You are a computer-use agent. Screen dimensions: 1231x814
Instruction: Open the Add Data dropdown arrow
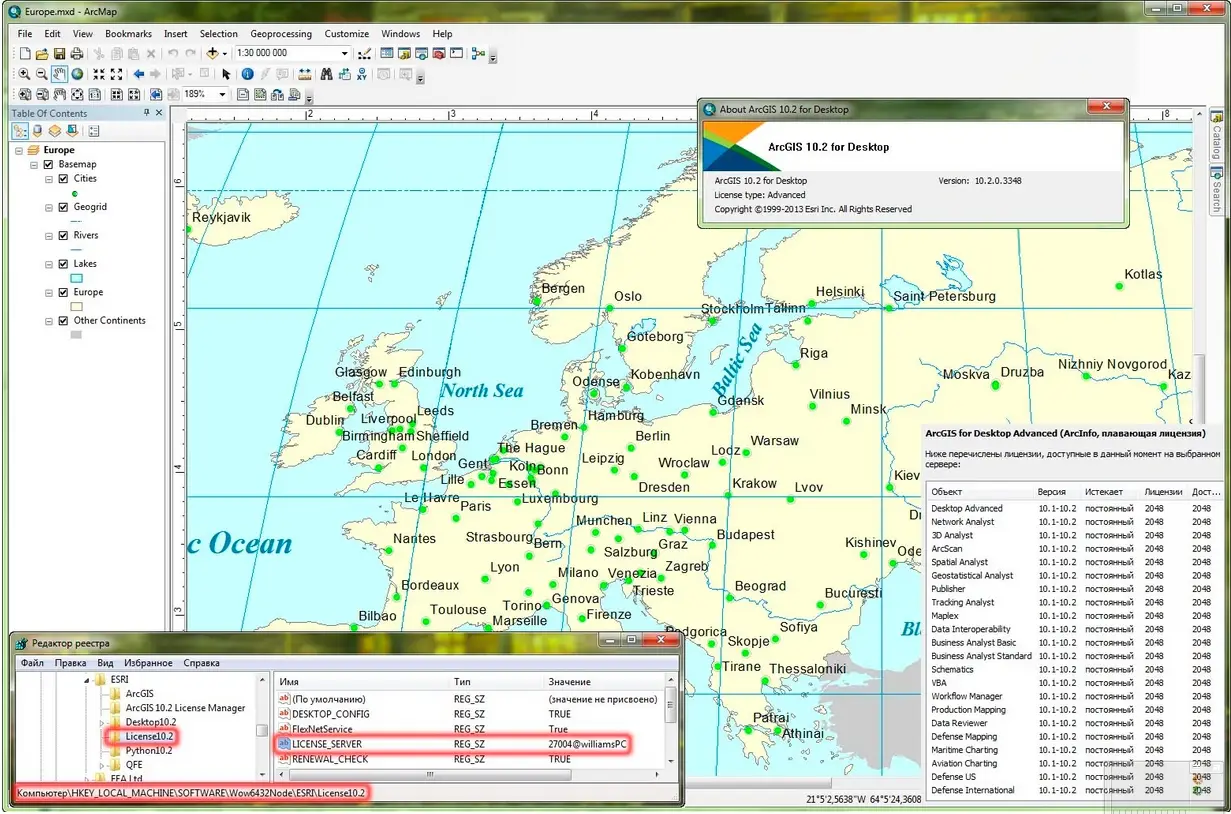click(225, 53)
